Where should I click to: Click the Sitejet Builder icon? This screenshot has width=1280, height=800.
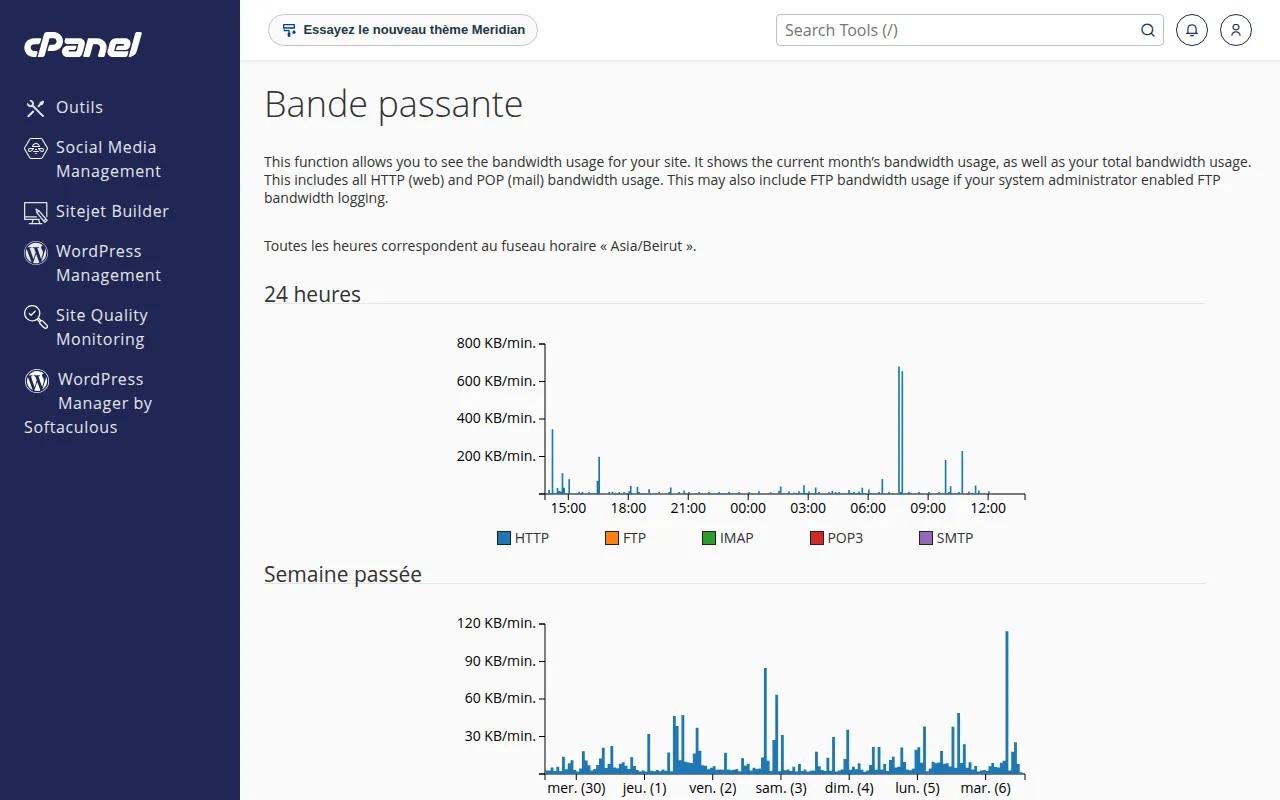click(36, 212)
